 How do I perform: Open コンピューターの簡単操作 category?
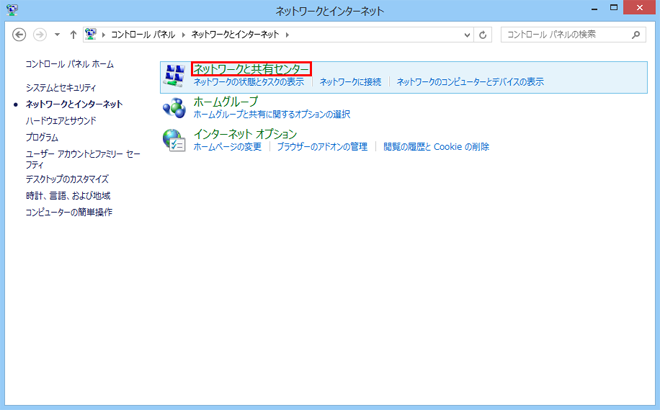tap(69, 212)
